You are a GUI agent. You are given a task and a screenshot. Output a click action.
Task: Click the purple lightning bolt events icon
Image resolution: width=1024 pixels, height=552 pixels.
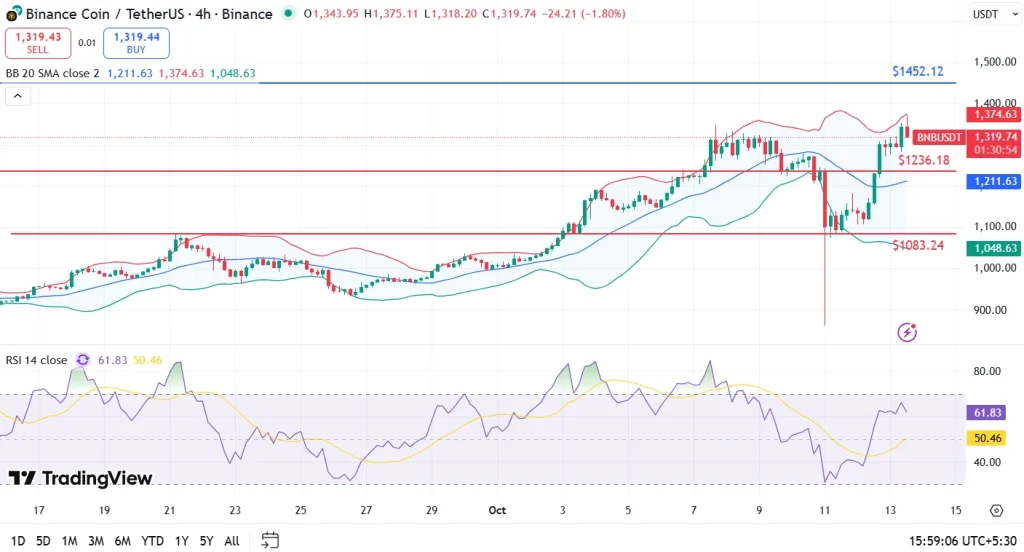pos(908,332)
